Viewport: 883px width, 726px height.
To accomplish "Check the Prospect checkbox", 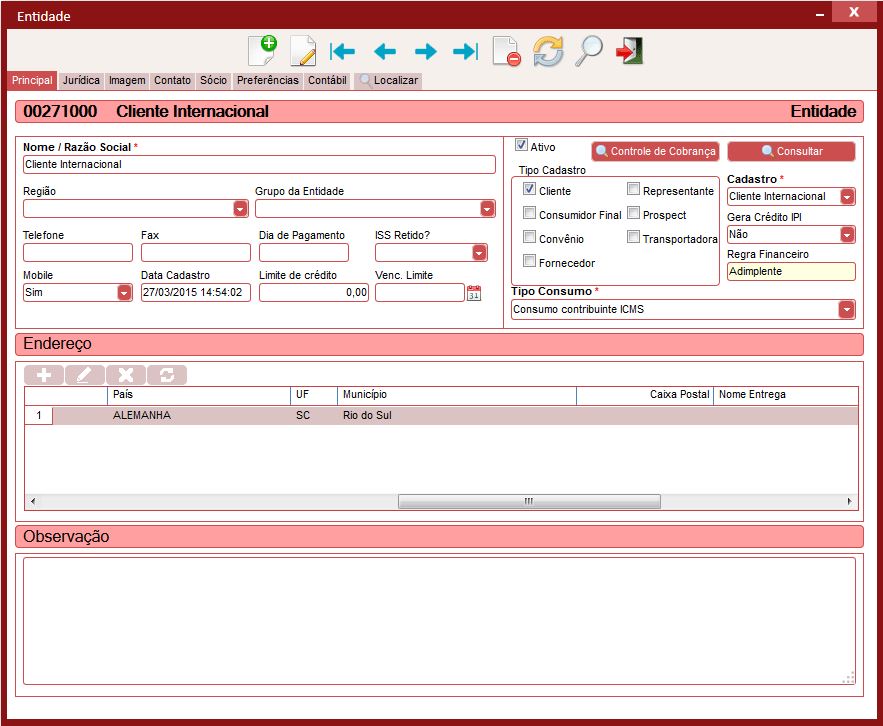I will 634,213.
